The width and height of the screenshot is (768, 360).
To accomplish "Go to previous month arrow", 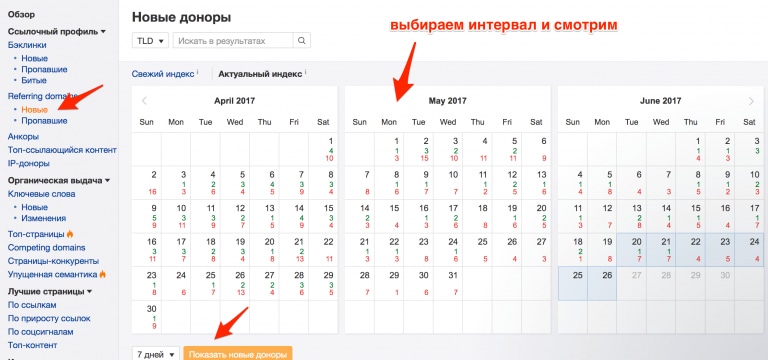I will point(144,101).
